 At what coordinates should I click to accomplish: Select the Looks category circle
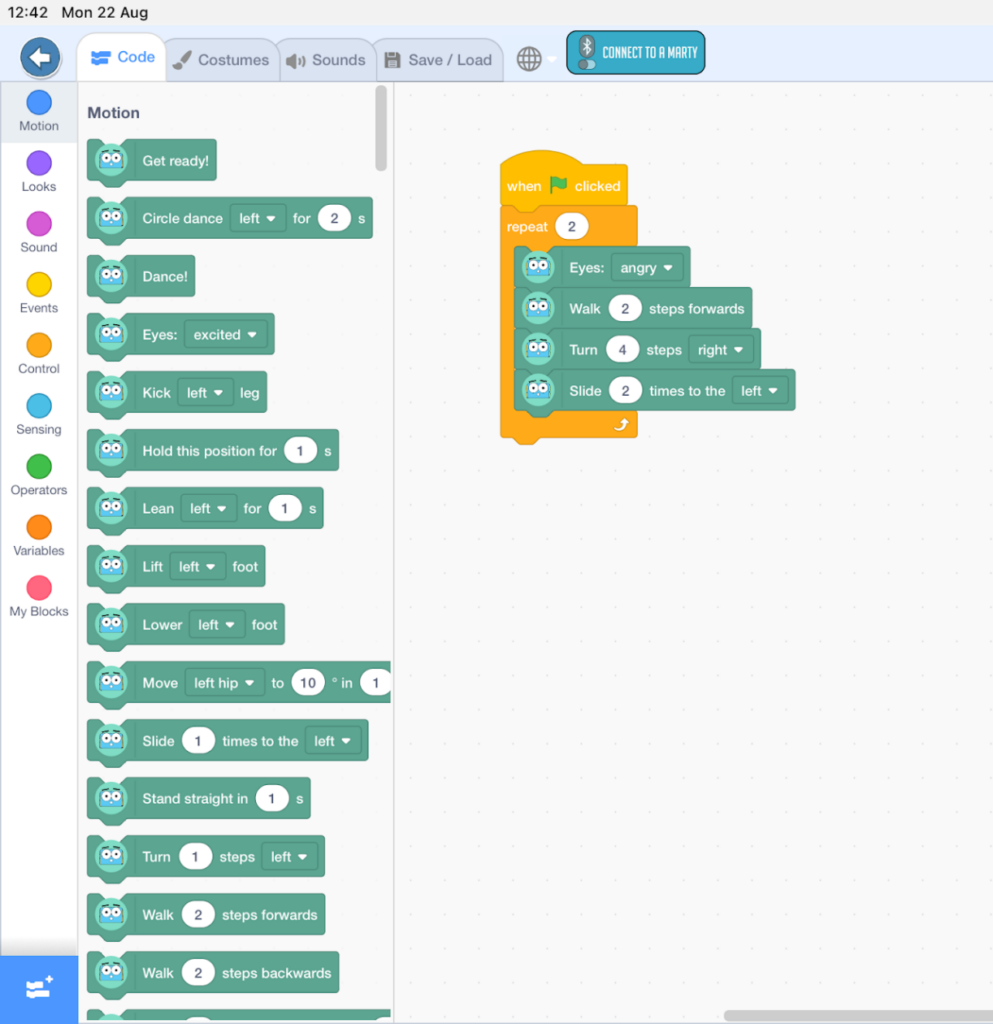[x=39, y=164]
